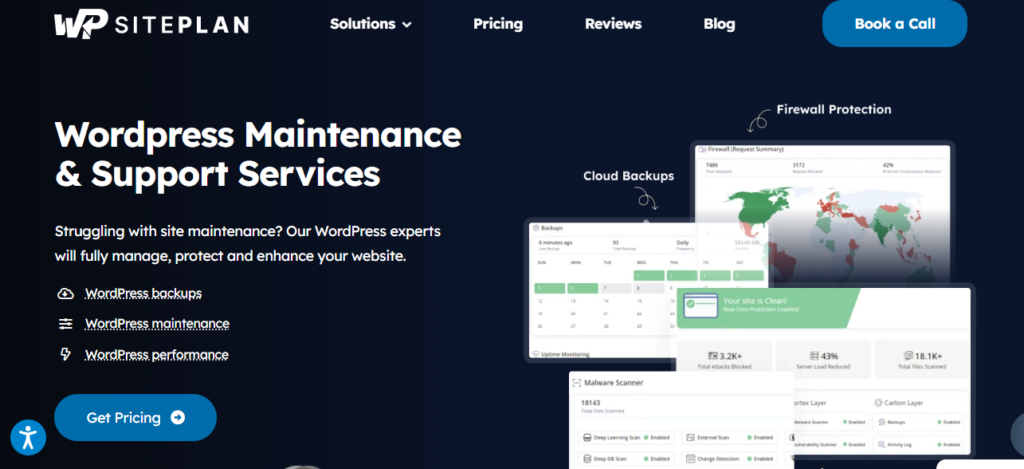Click the WP SitePlan logo
Viewport: 1024px width, 469px height.
pos(152,25)
